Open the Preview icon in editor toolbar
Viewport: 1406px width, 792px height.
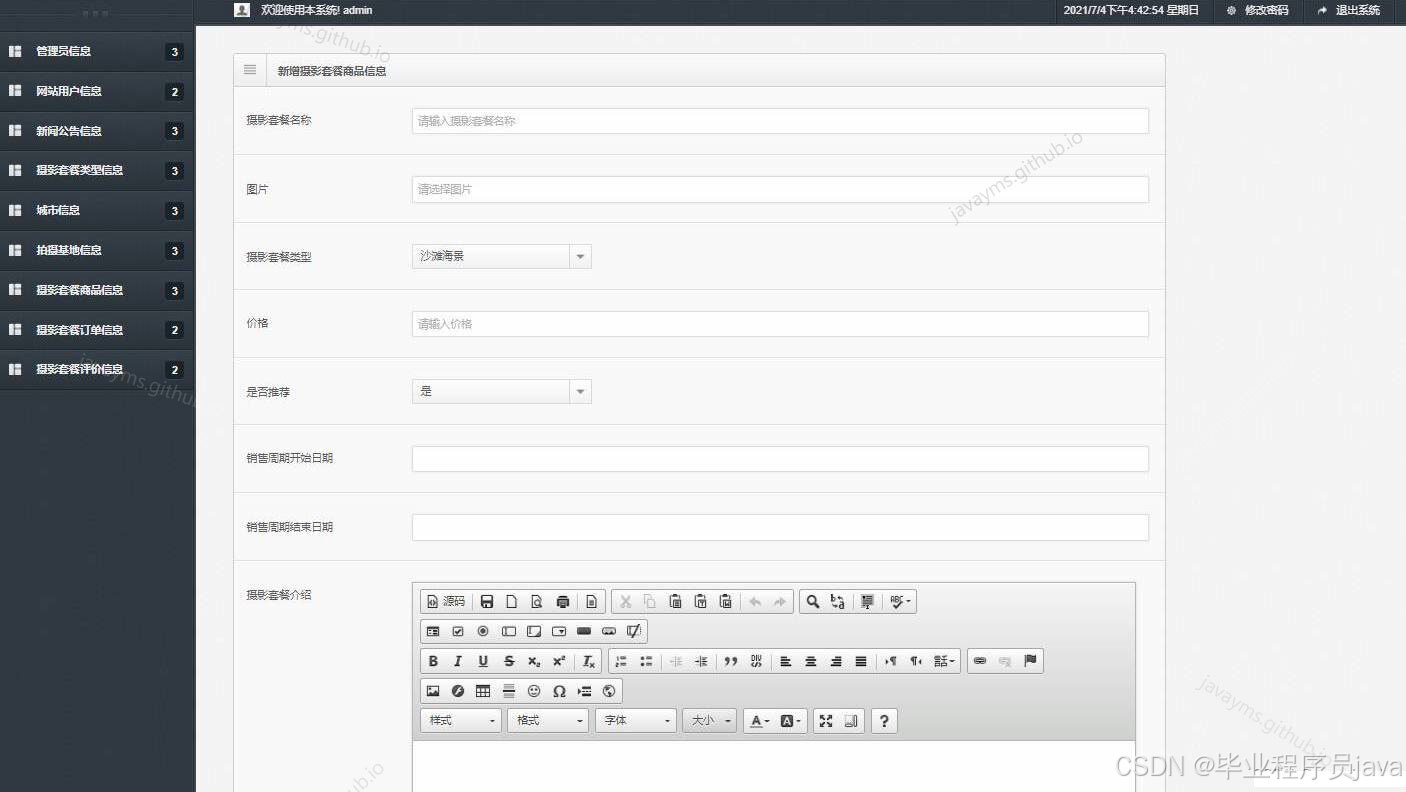[x=537, y=601]
